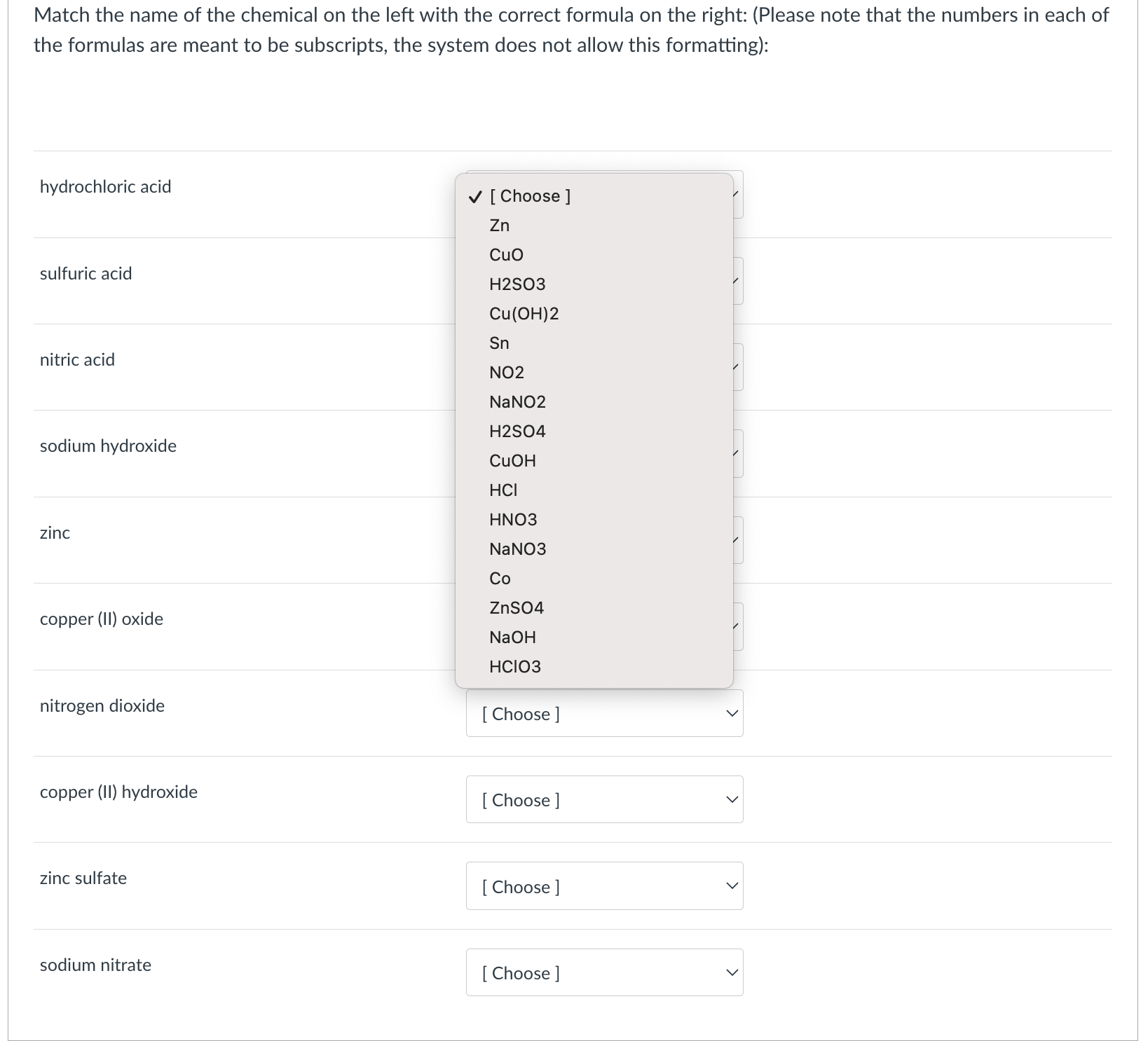The width and height of the screenshot is (1148, 1041).
Task: Select H2SO4 from the formula list
Action: tap(517, 432)
